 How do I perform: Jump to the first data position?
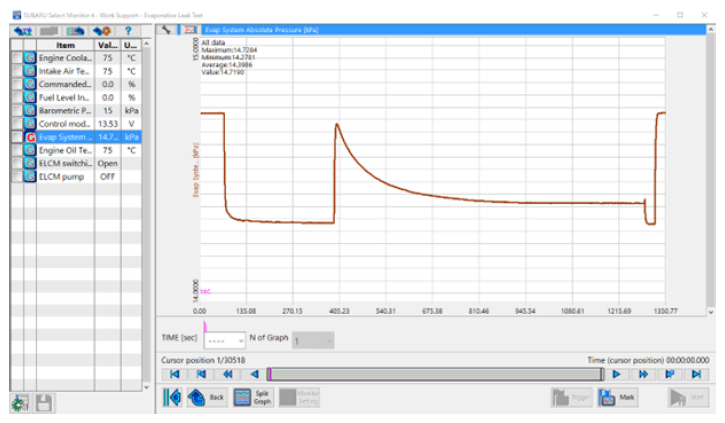[x=174, y=373]
